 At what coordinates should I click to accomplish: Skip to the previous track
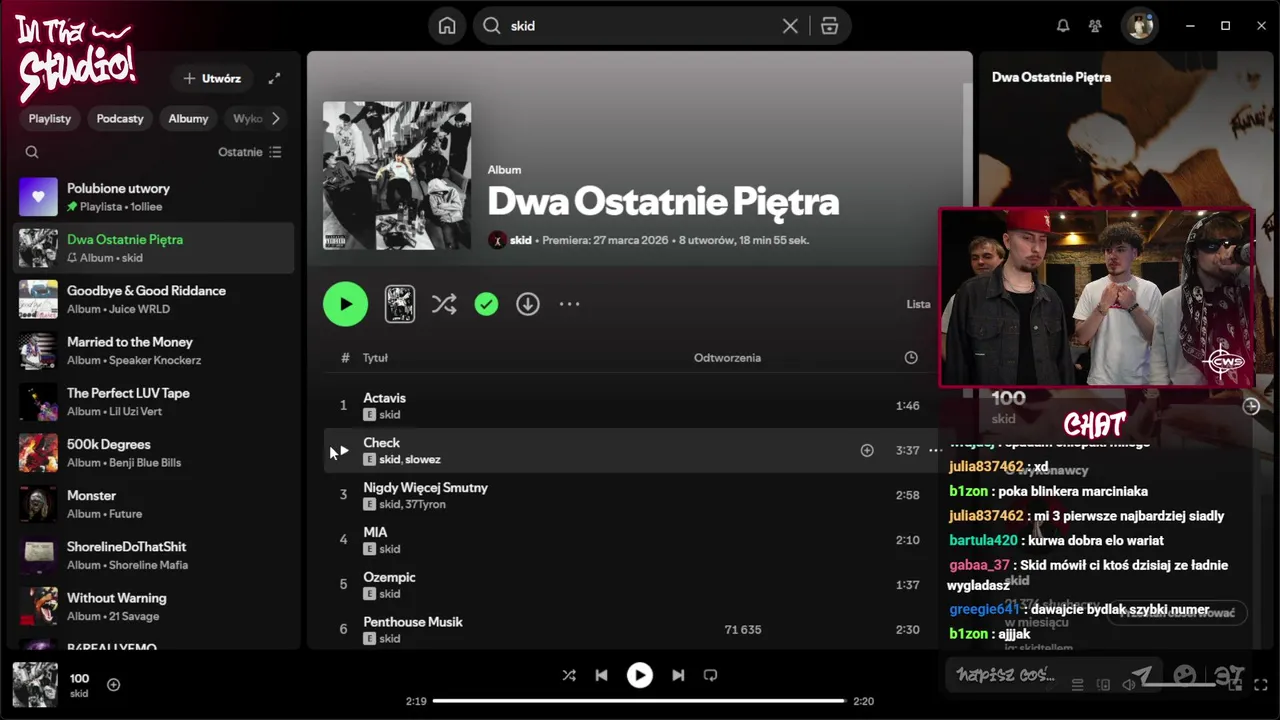click(x=601, y=675)
